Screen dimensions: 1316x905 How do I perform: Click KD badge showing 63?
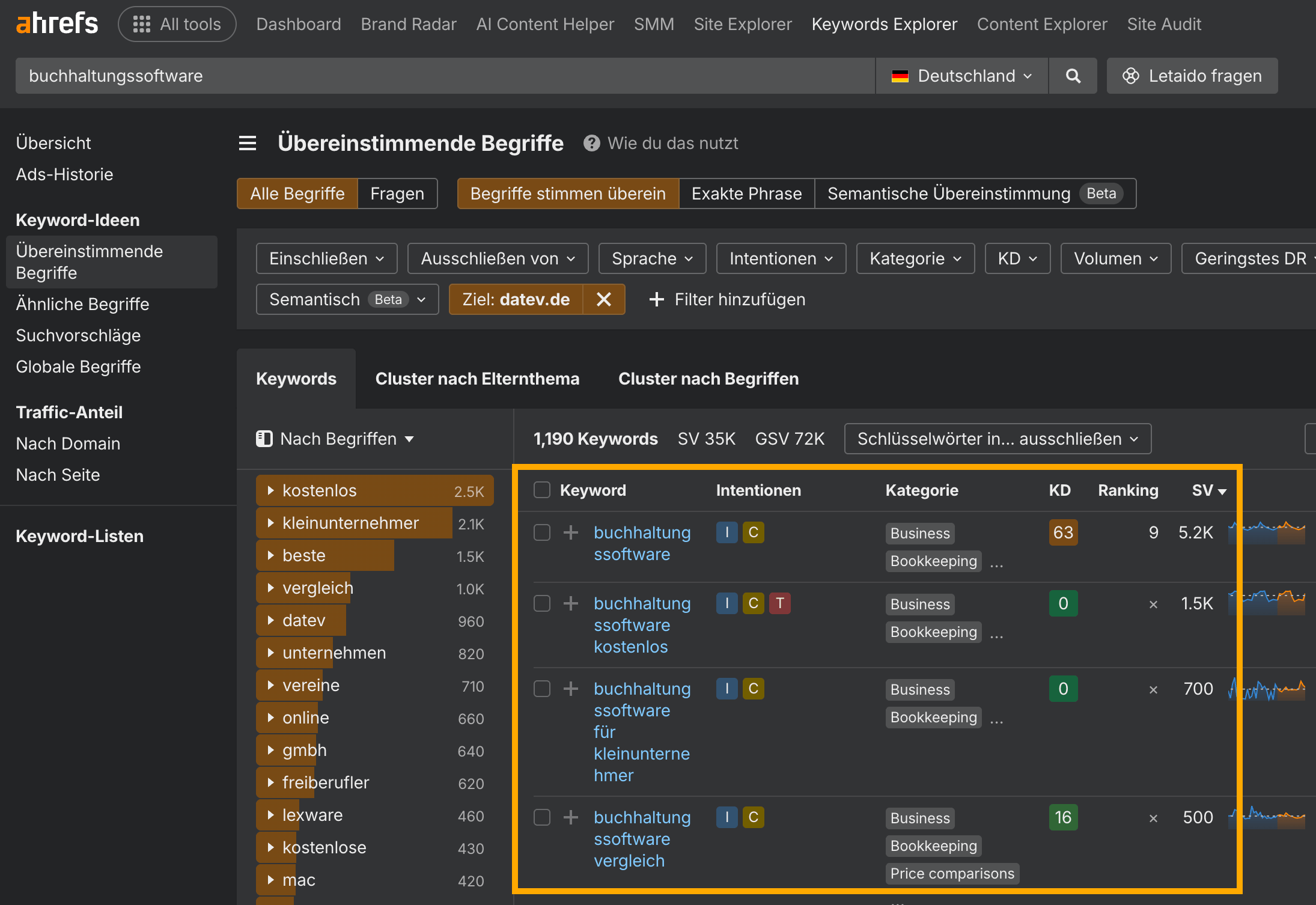1063,532
